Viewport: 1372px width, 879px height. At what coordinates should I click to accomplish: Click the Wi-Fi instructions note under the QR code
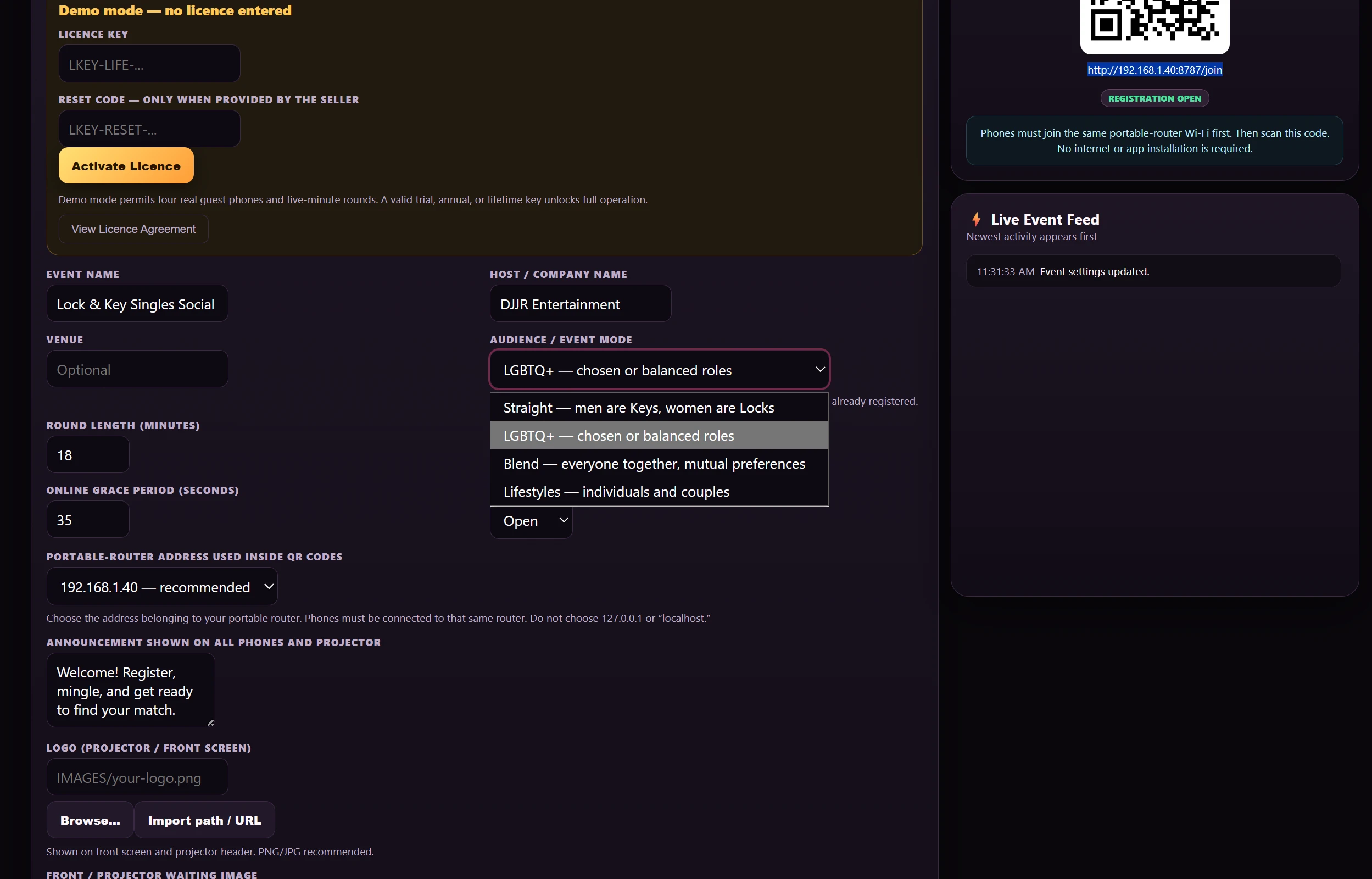[1154, 141]
